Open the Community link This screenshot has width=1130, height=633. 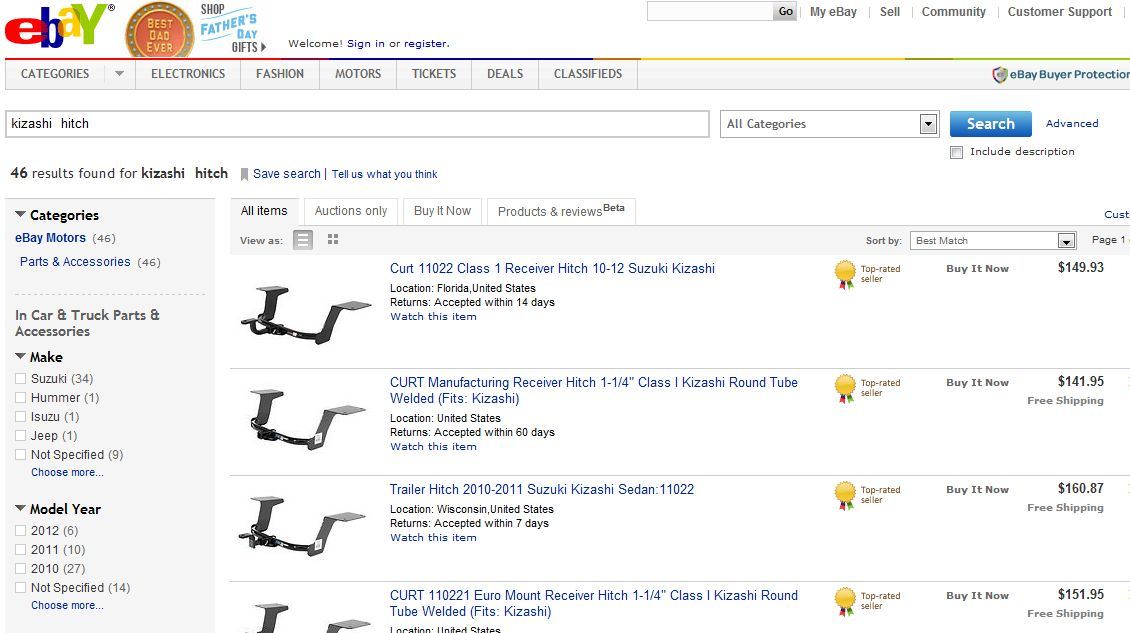click(953, 12)
